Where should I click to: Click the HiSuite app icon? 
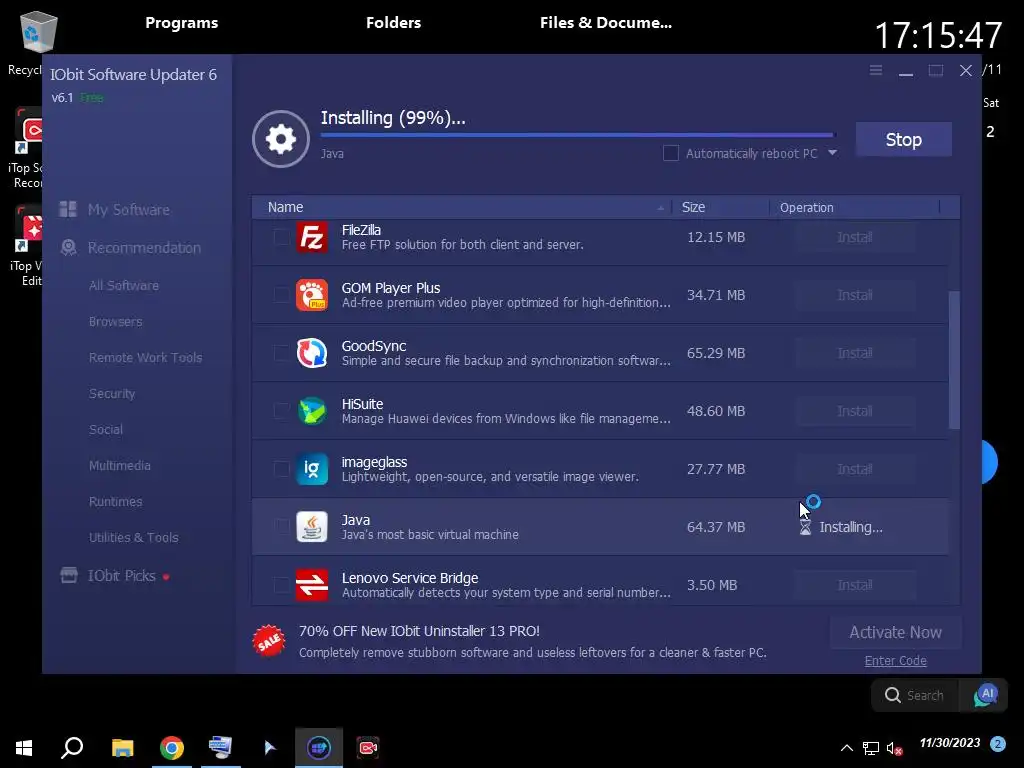pos(312,411)
